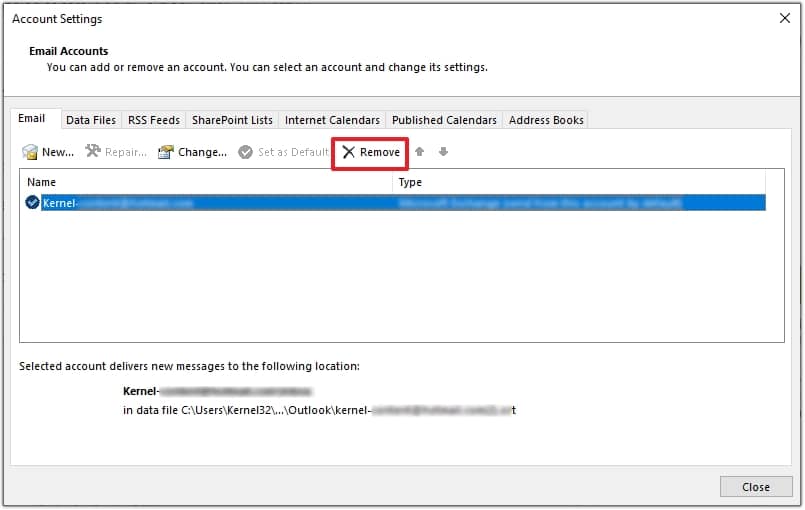Click the Close button
This screenshot has width=805, height=510.
(x=756, y=487)
